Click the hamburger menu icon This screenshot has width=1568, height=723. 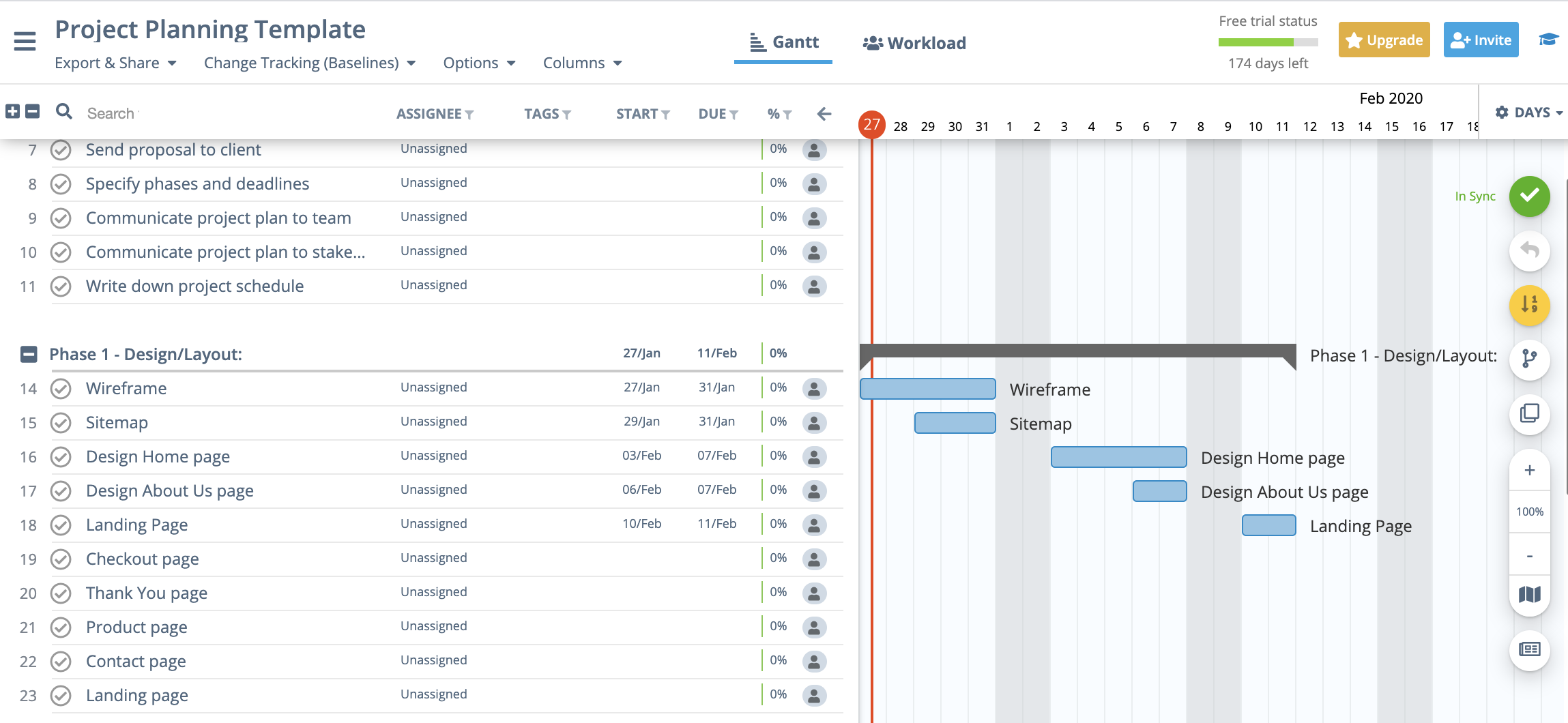pyautogui.click(x=25, y=41)
